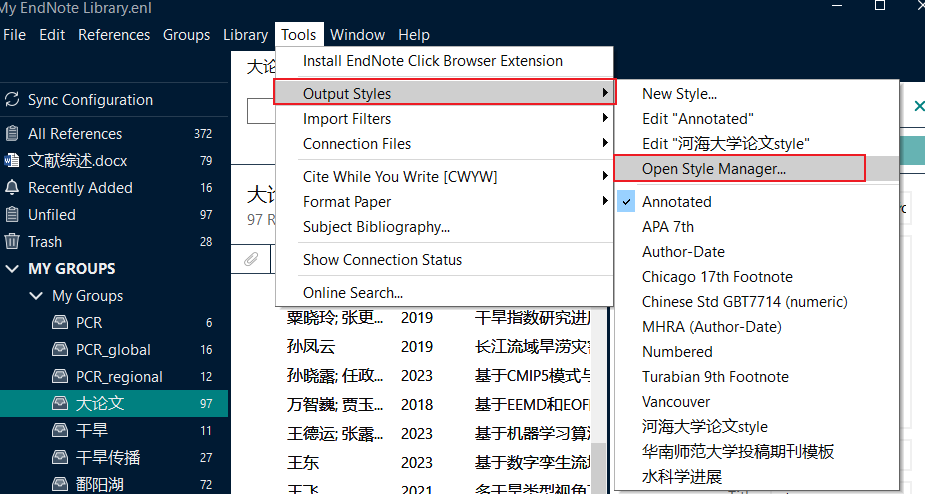Viewport: 925px width, 494px height.
Task: Click the Unfiled clipboard icon
Action: point(12,214)
